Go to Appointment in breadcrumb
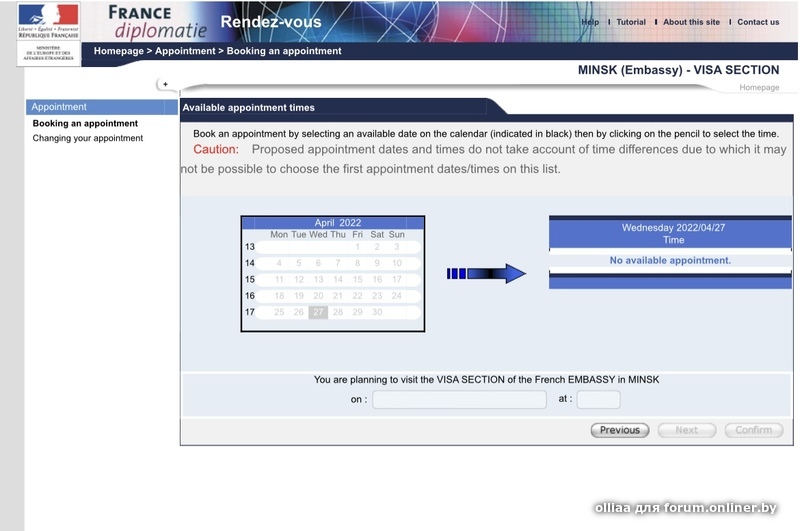This screenshot has width=800, height=531. tap(185, 51)
